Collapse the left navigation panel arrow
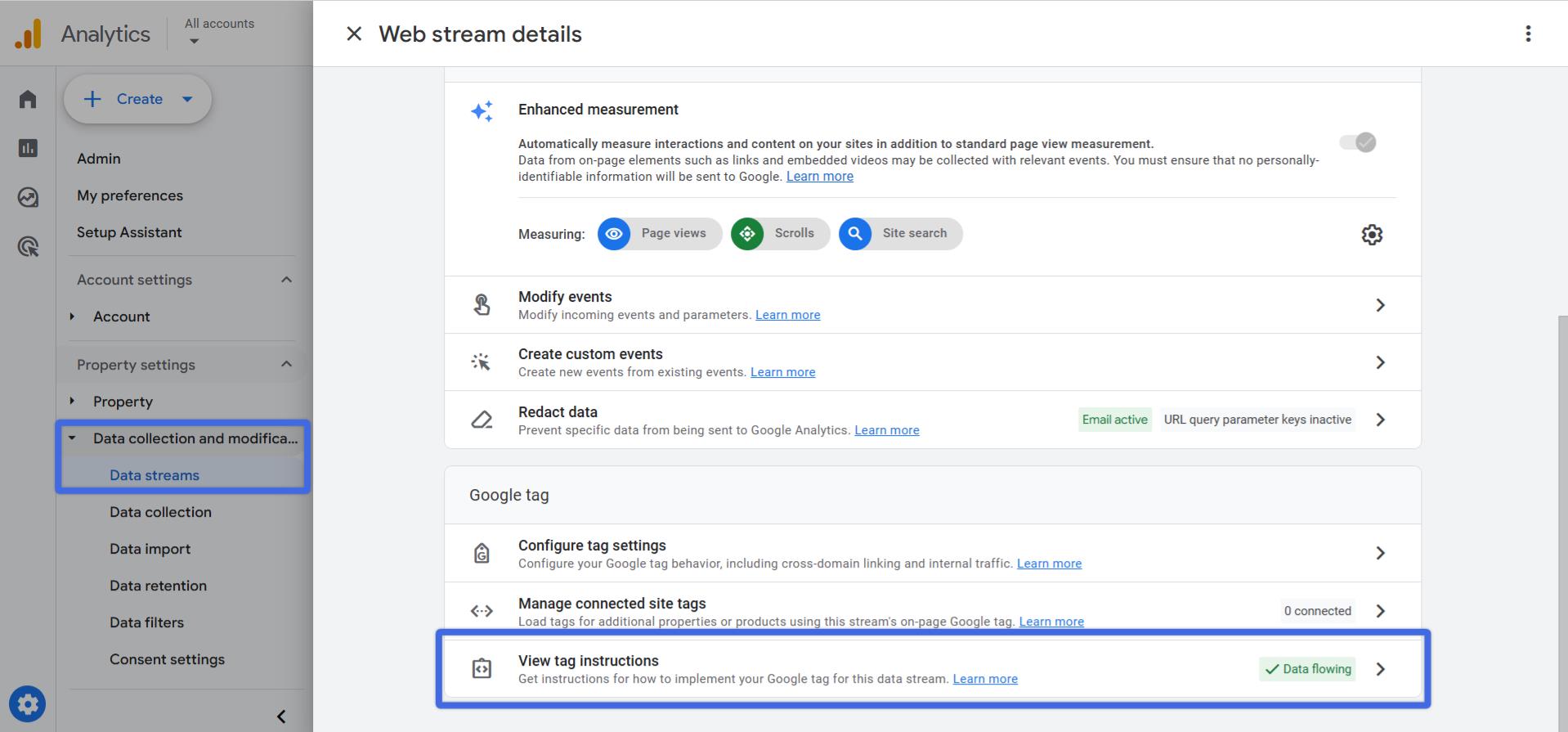Viewport: 1568px width, 732px height. (281, 716)
